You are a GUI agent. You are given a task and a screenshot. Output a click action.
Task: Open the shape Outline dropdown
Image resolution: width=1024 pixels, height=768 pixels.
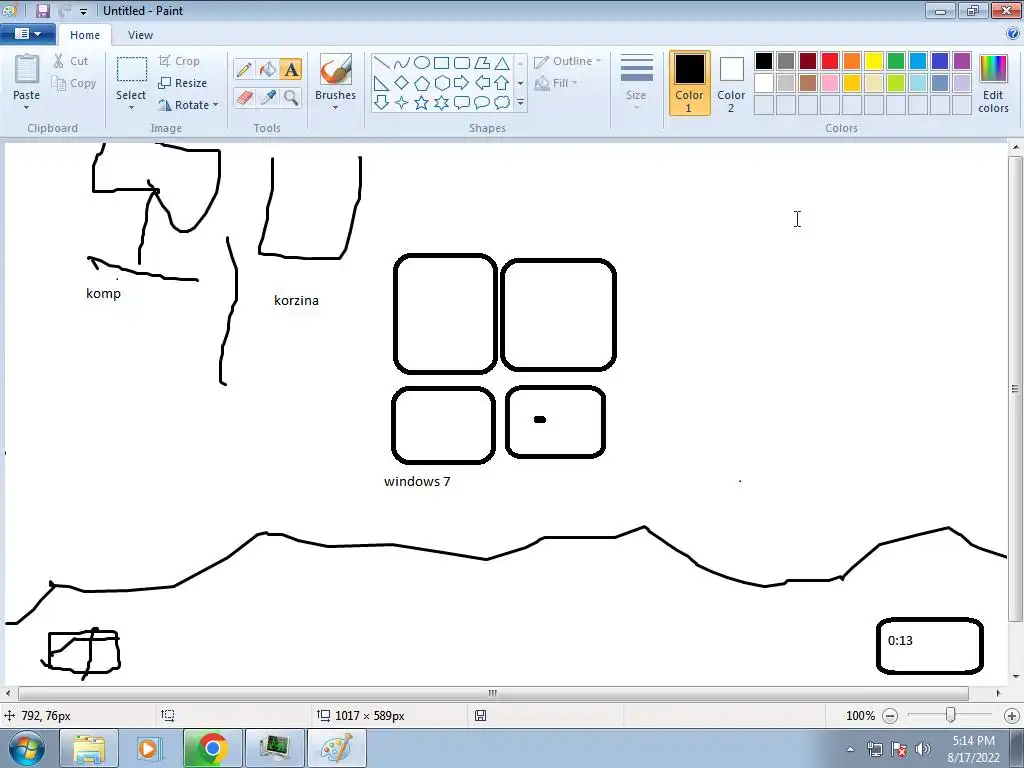(567, 61)
